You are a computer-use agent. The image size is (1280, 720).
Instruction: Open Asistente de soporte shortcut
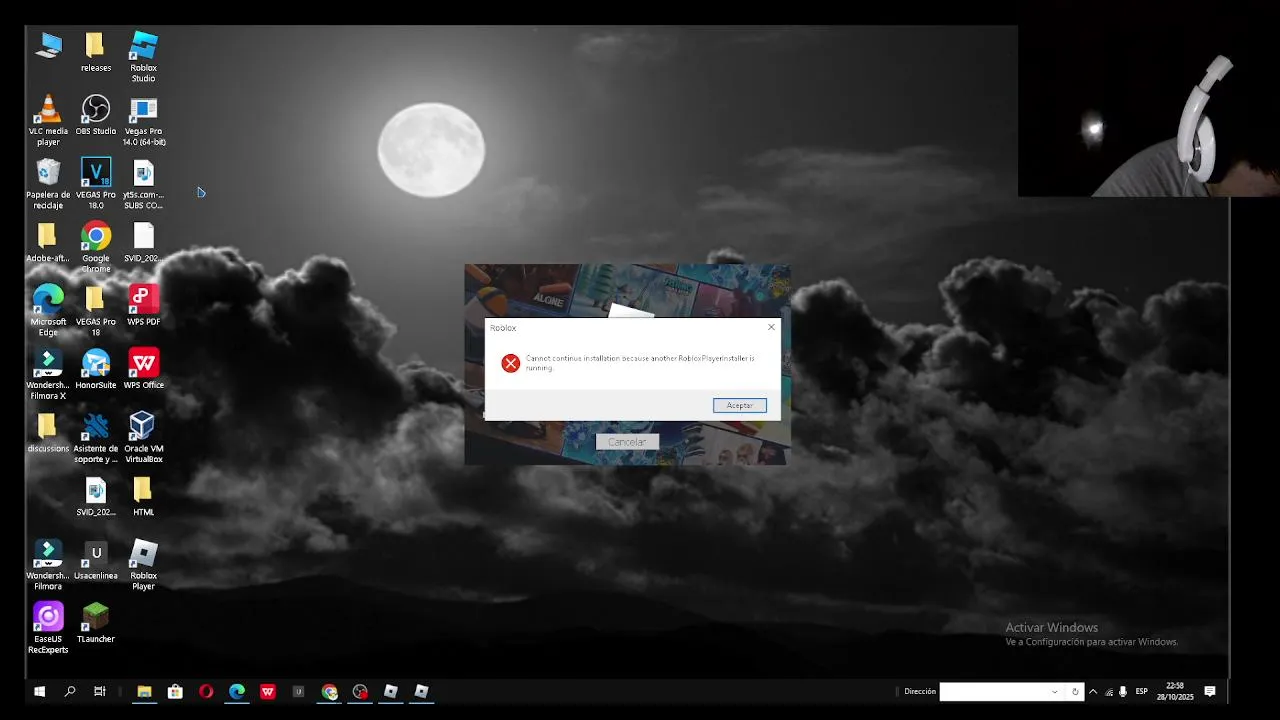pyautogui.click(x=96, y=438)
